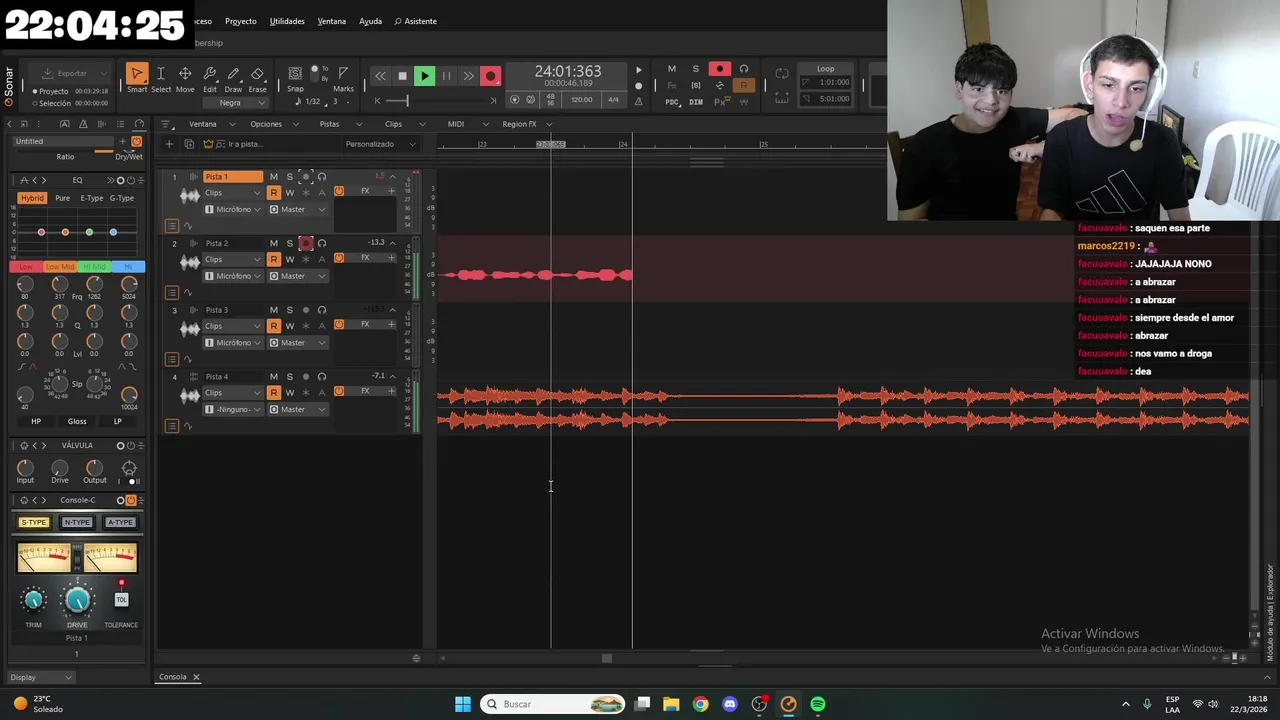Mute Pista 2

(x=273, y=243)
